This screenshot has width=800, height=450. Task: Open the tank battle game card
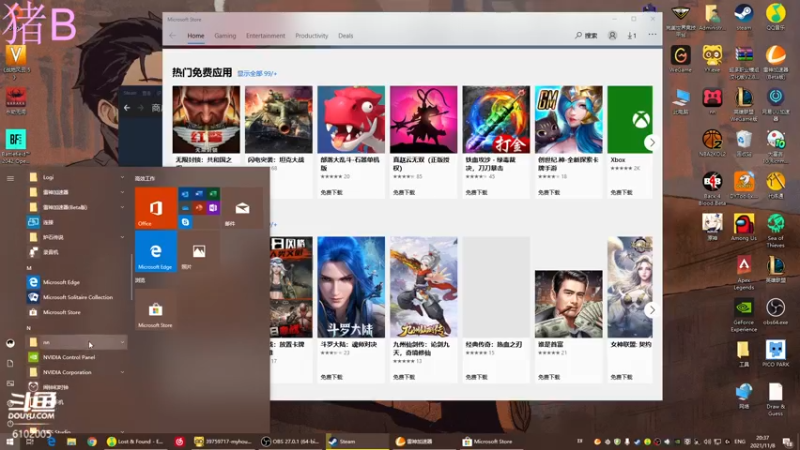pyautogui.click(x=279, y=141)
